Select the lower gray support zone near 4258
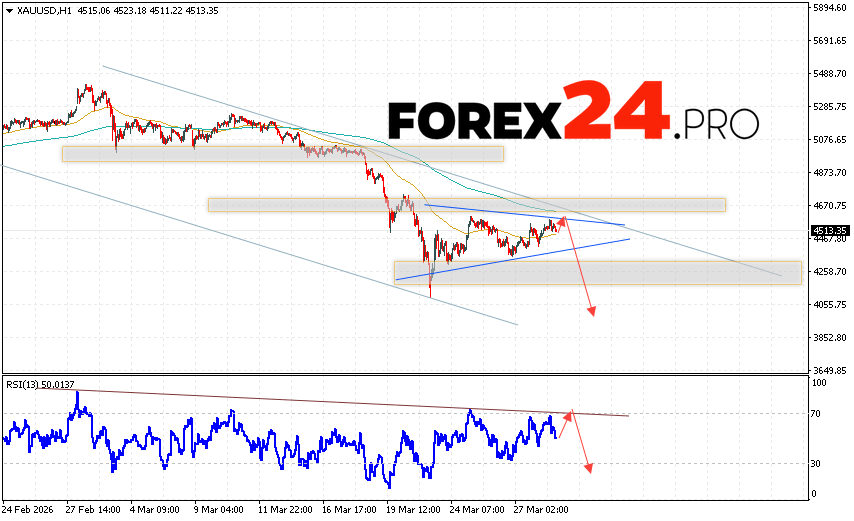 point(598,272)
